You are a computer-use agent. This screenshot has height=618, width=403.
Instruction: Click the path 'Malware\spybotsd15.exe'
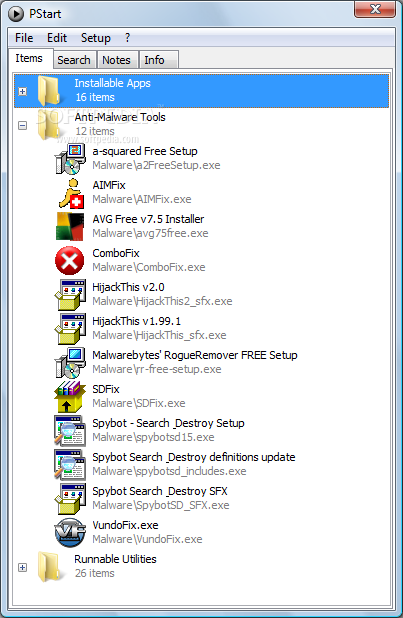153,437
